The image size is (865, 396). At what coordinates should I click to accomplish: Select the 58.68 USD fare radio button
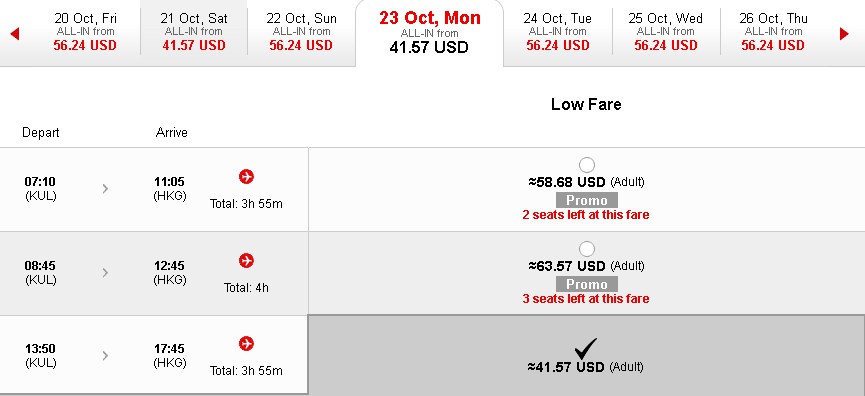(586, 165)
